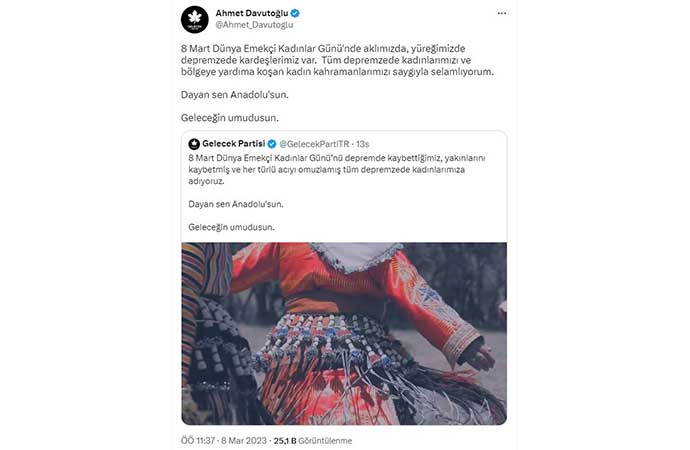The height and width of the screenshot is (450, 690).
Task: Click the 13s timestamp on quoted tweet
Action: (363, 144)
